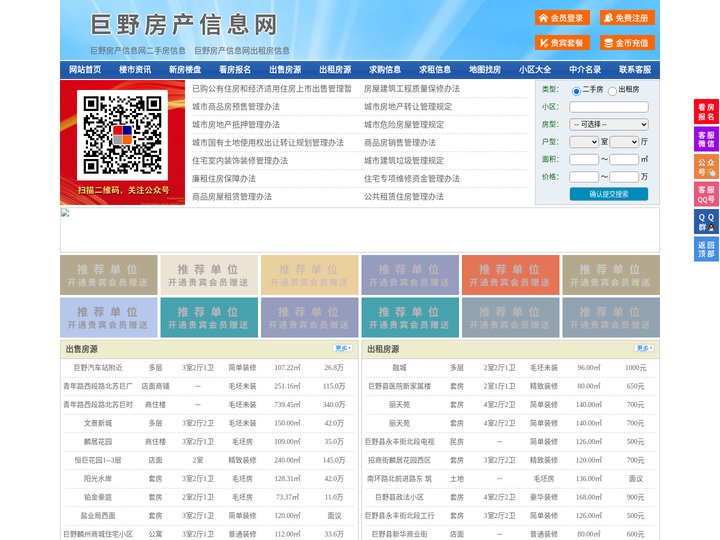The height and width of the screenshot is (540, 720).
Task: Open 盐业局西面 sale listing
Action: pyautogui.click(x=98, y=516)
